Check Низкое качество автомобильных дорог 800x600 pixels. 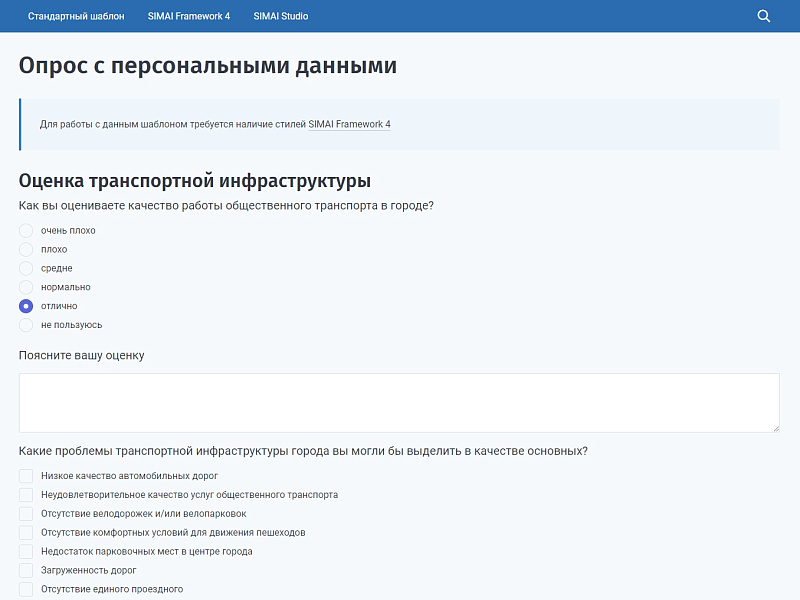tap(25, 476)
